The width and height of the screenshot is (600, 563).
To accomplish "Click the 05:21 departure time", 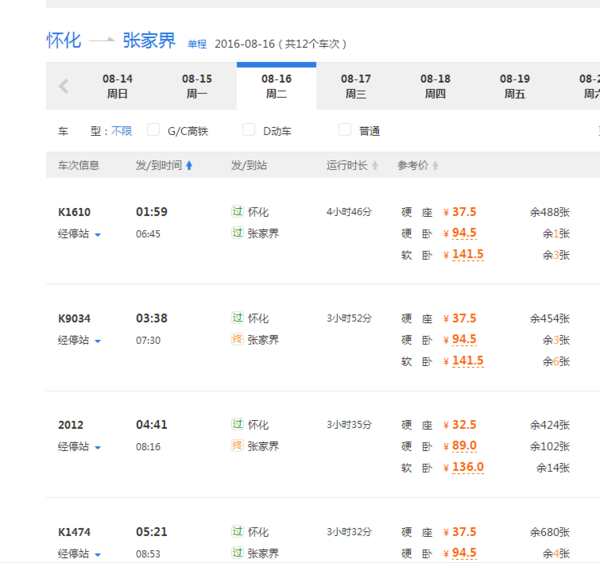I will [x=152, y=532].
